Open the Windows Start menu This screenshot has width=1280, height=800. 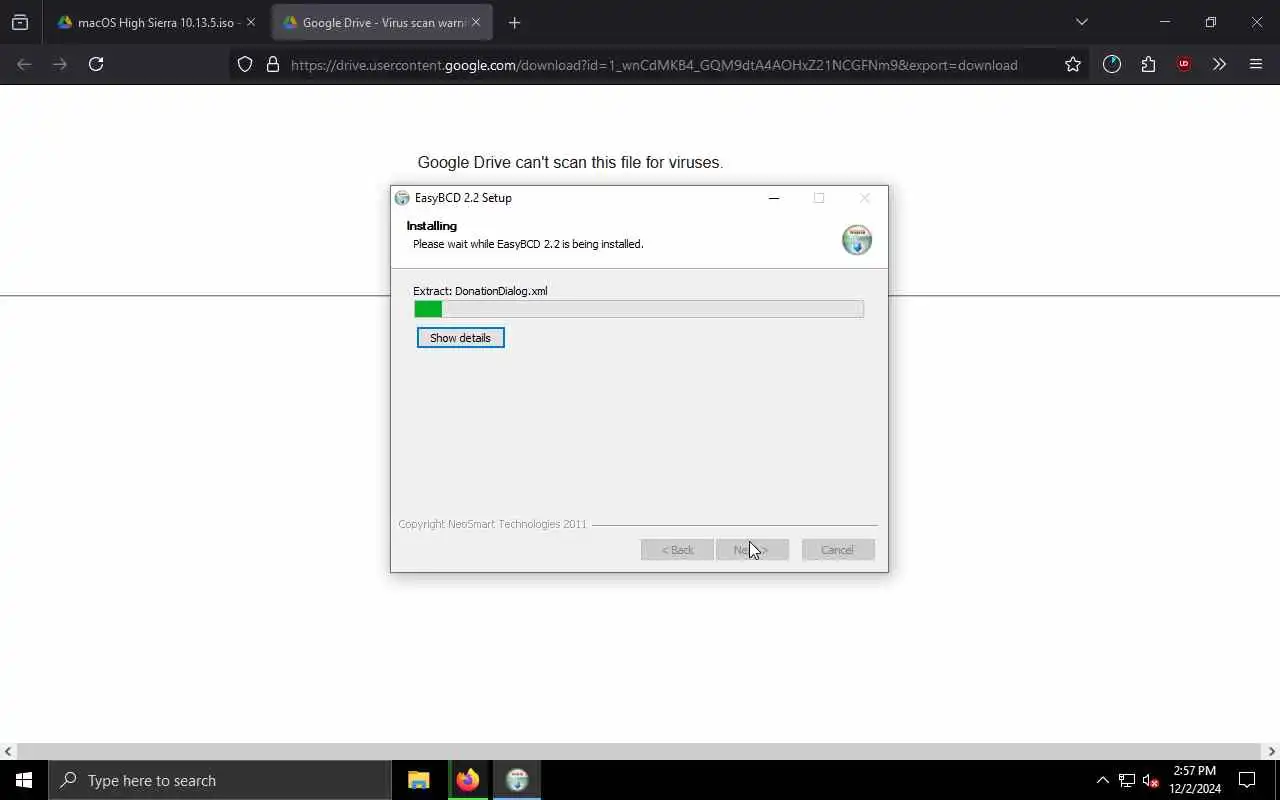pos(24,780)
